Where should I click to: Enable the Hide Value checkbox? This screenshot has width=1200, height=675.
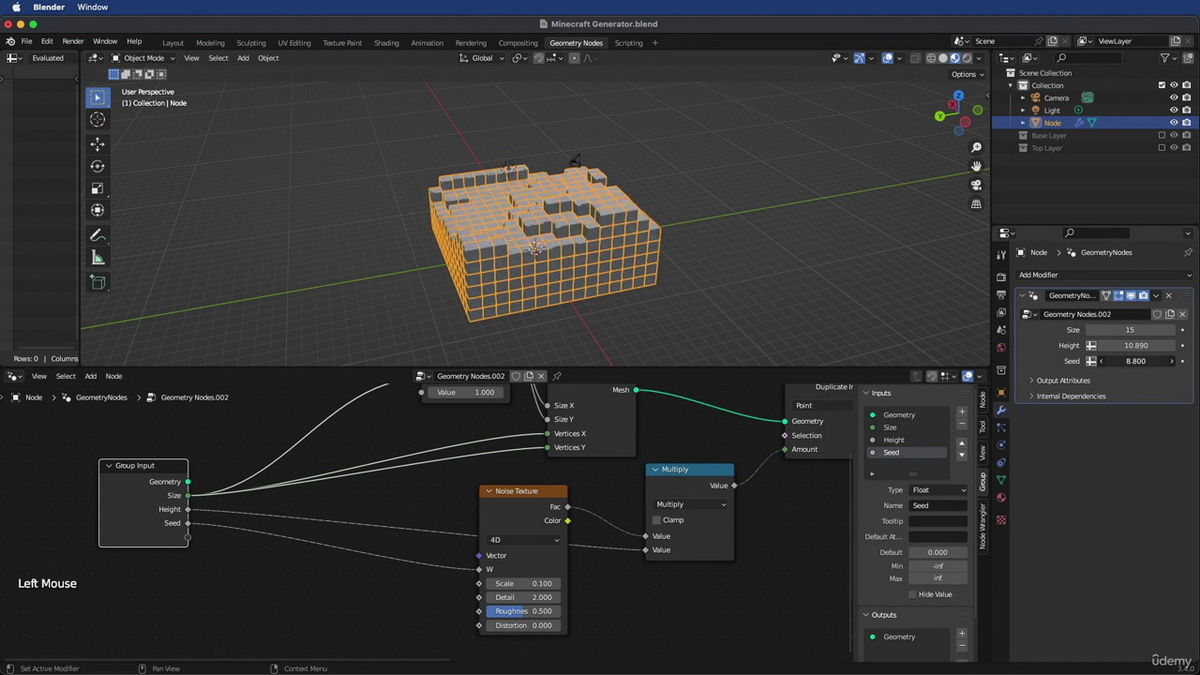point(912,594)
